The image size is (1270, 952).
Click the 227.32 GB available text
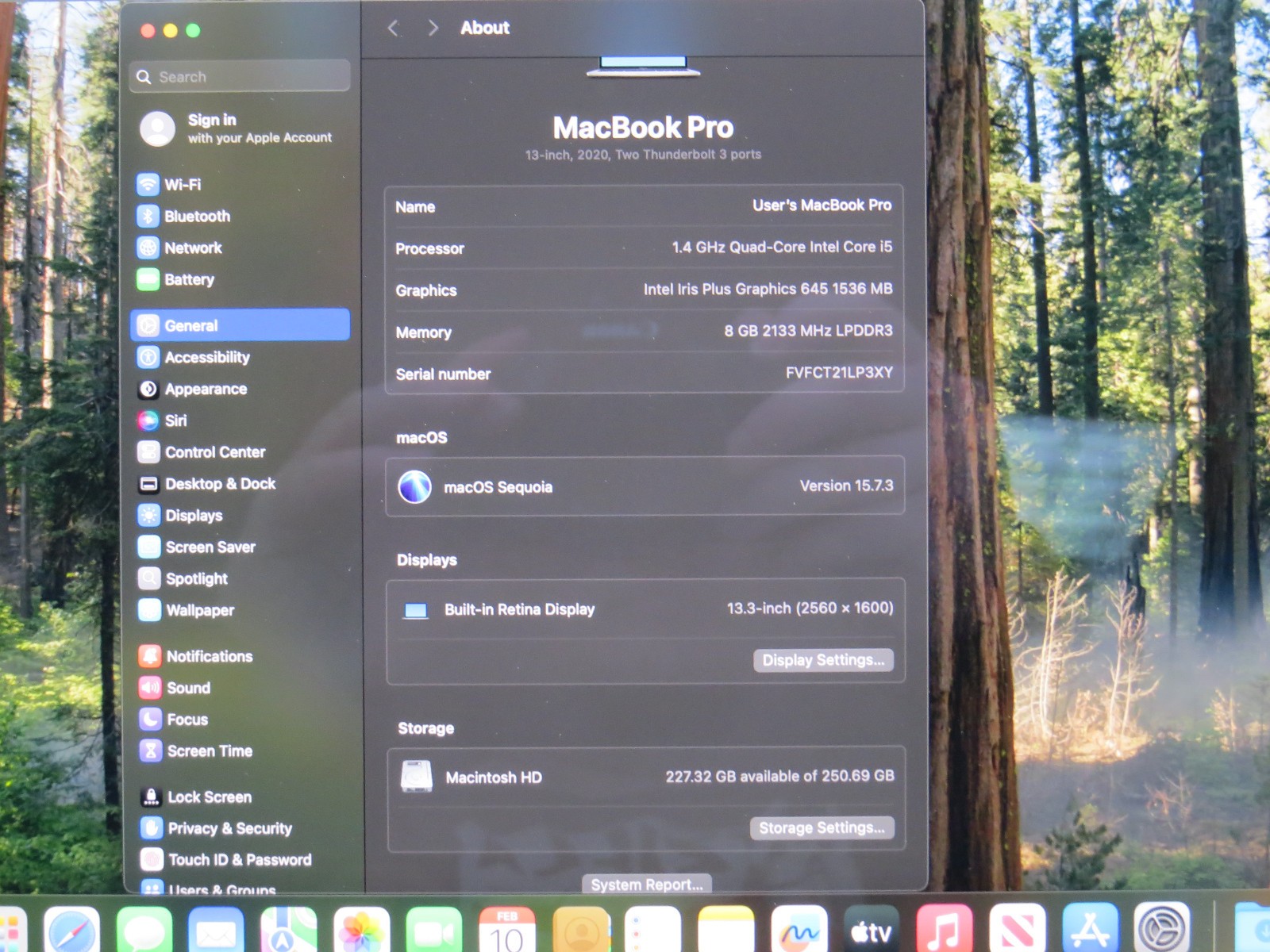779,776
